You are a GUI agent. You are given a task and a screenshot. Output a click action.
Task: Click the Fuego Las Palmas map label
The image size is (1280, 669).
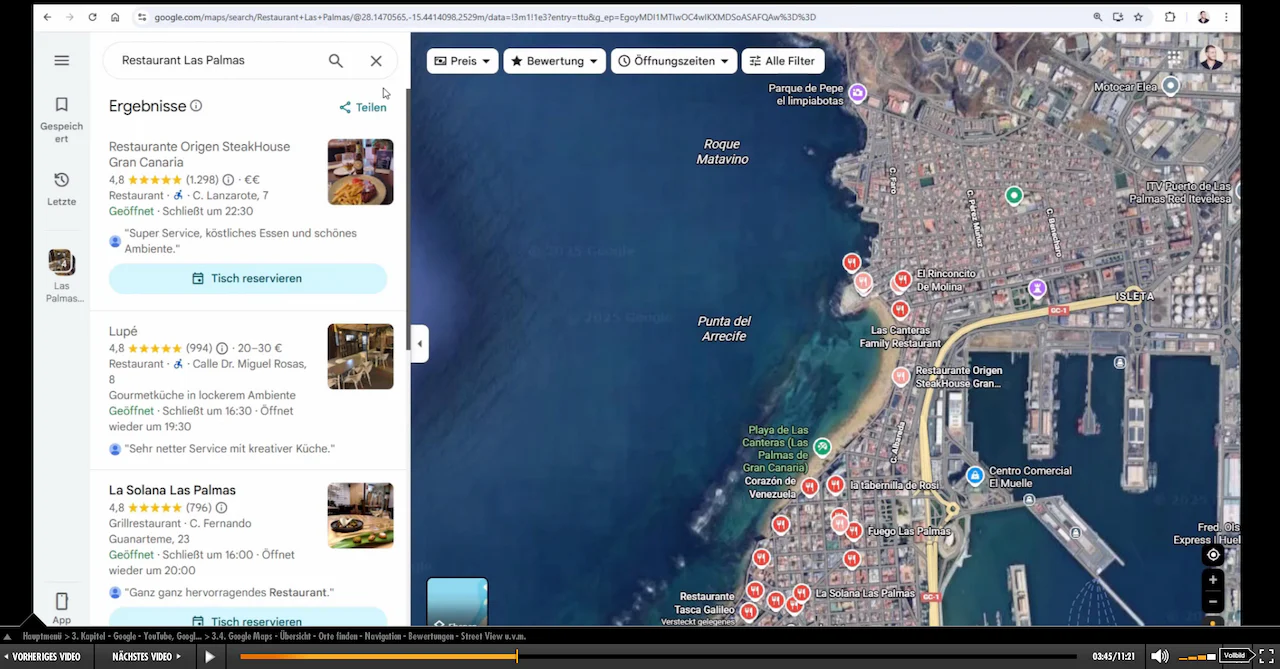point(909,532)
